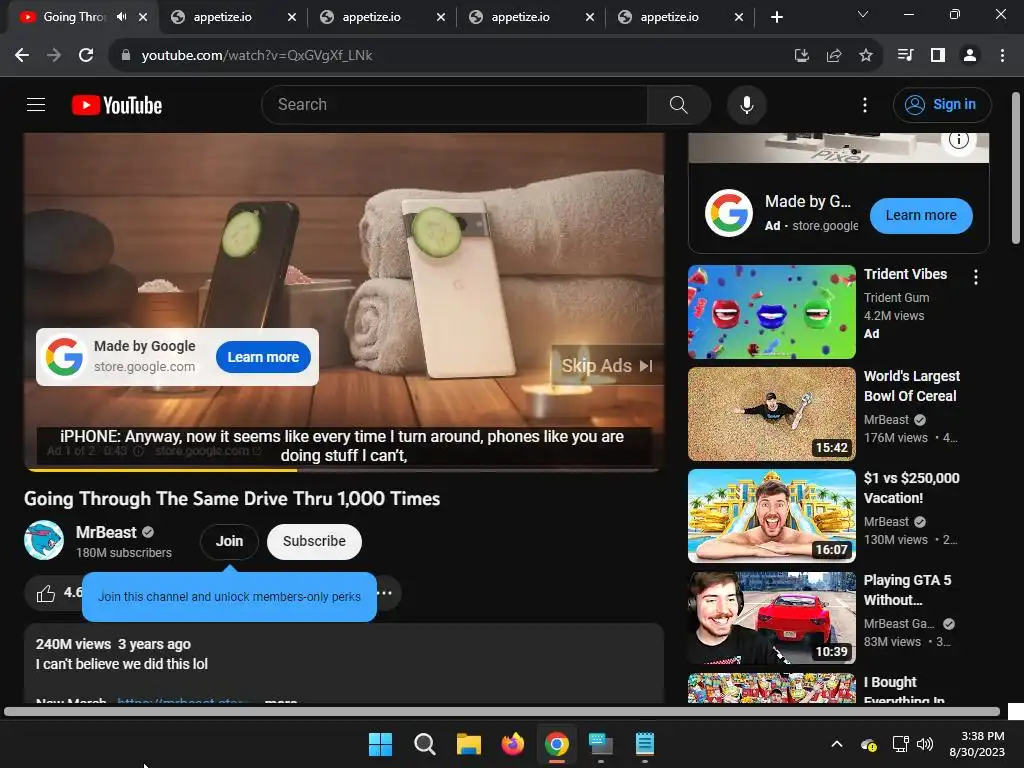Click the install app icon in address bar
The image size is (1024, 768).
(x=802, y=56)
